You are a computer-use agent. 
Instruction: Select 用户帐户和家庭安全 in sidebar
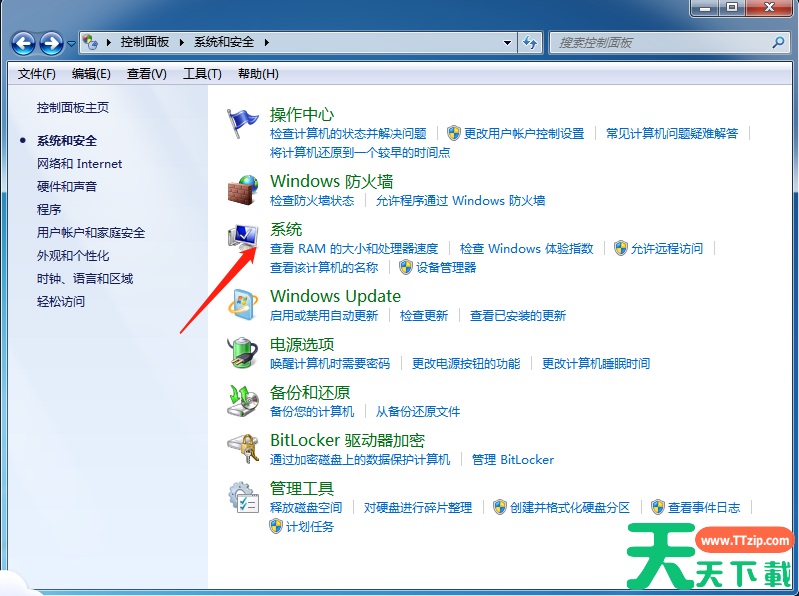pyautogui.click(x=91, y=233)
